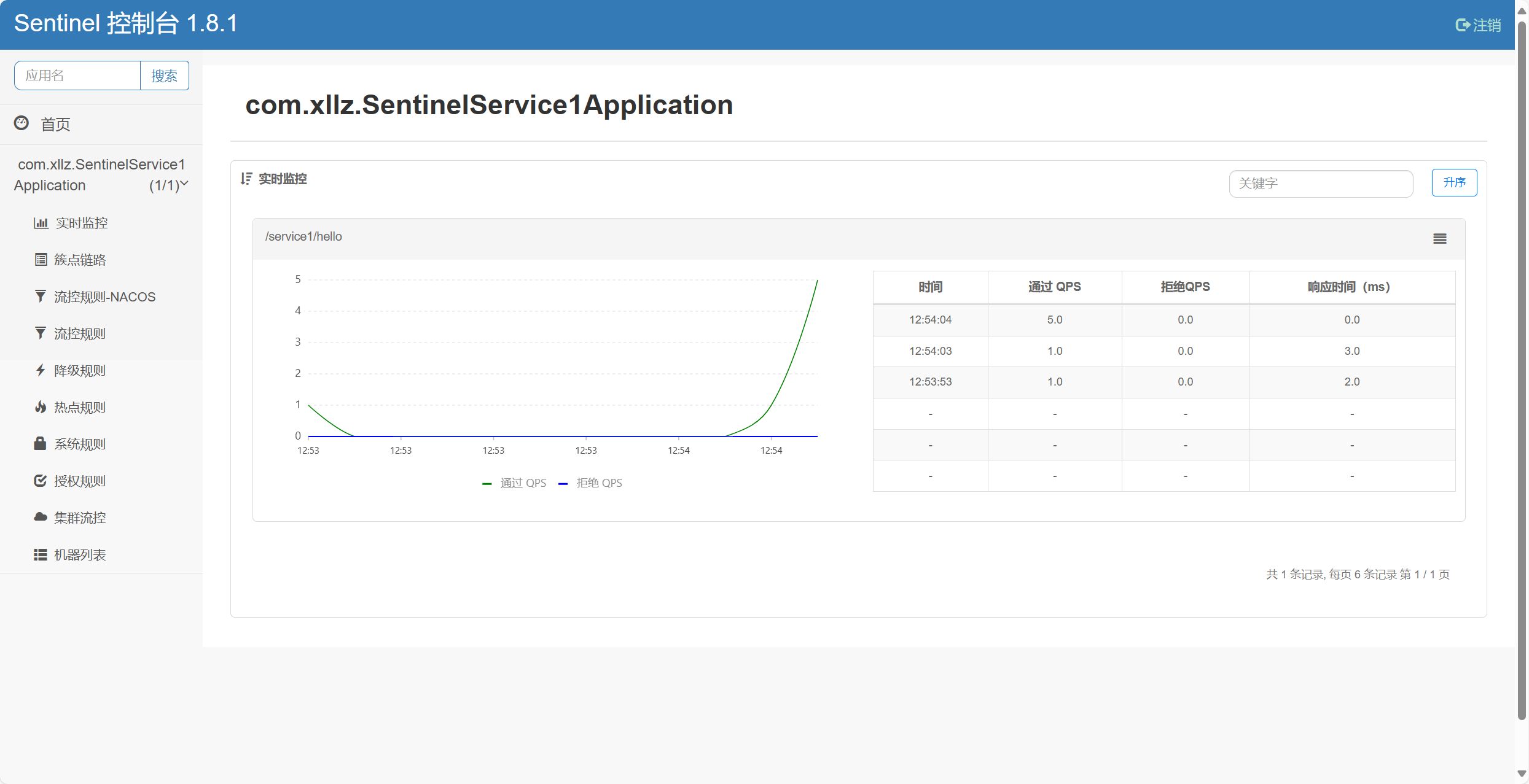Click the 注销 logout link
The height and width of the screenshot is (784, 1529).
click(x=1479, y=25)
